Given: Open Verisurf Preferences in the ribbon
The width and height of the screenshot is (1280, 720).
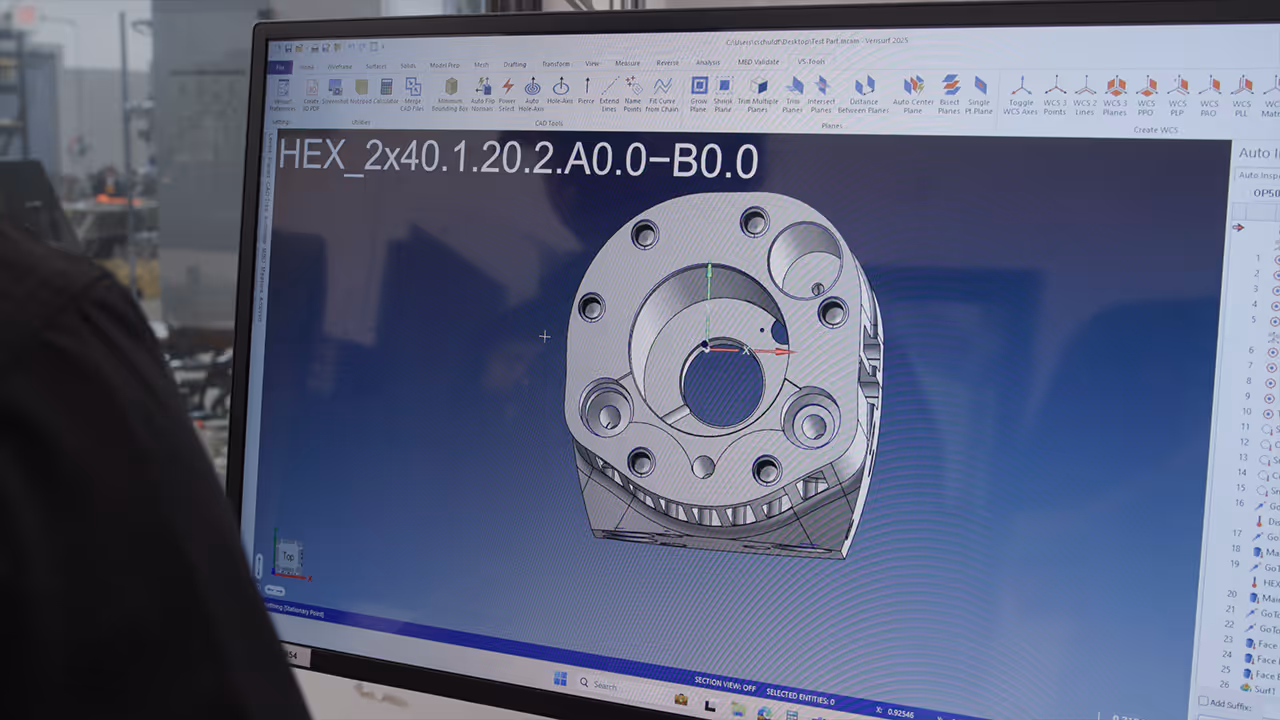Looking at the screenshot, I should [283, 96].
